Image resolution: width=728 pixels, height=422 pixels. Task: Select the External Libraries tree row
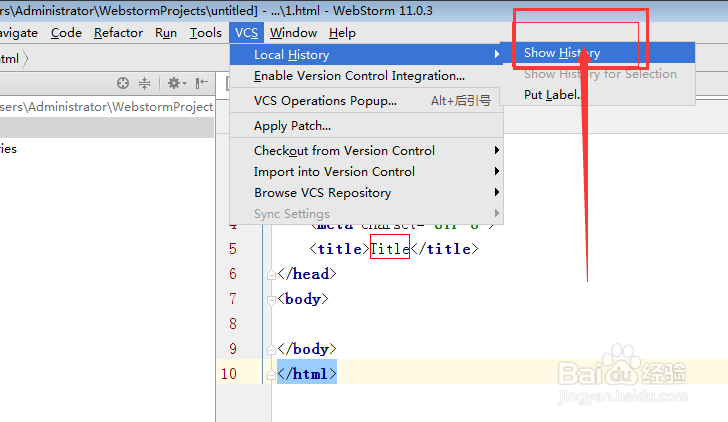pos(107,149)
